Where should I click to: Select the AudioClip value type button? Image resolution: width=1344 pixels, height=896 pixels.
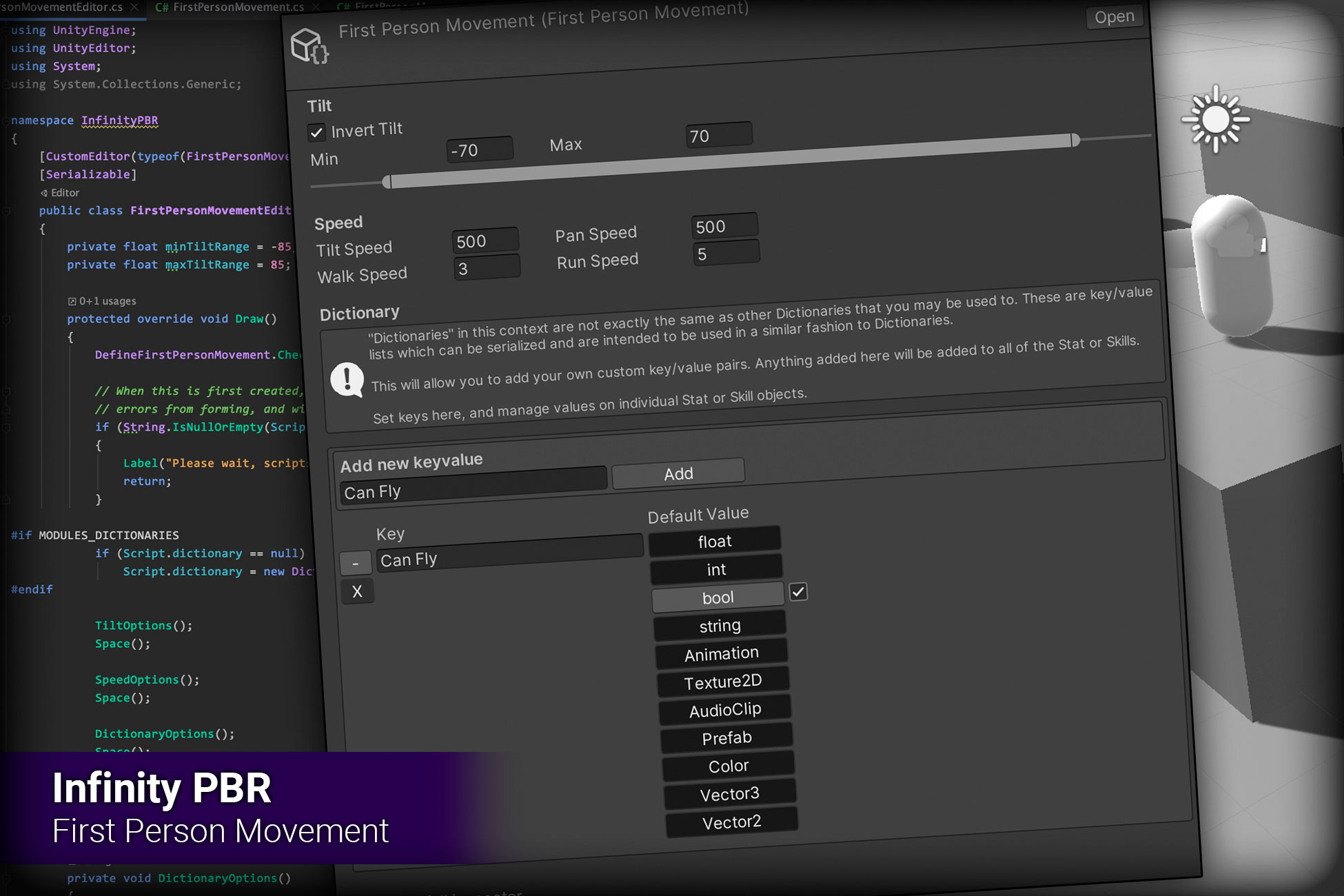click(x=725, y=710)
